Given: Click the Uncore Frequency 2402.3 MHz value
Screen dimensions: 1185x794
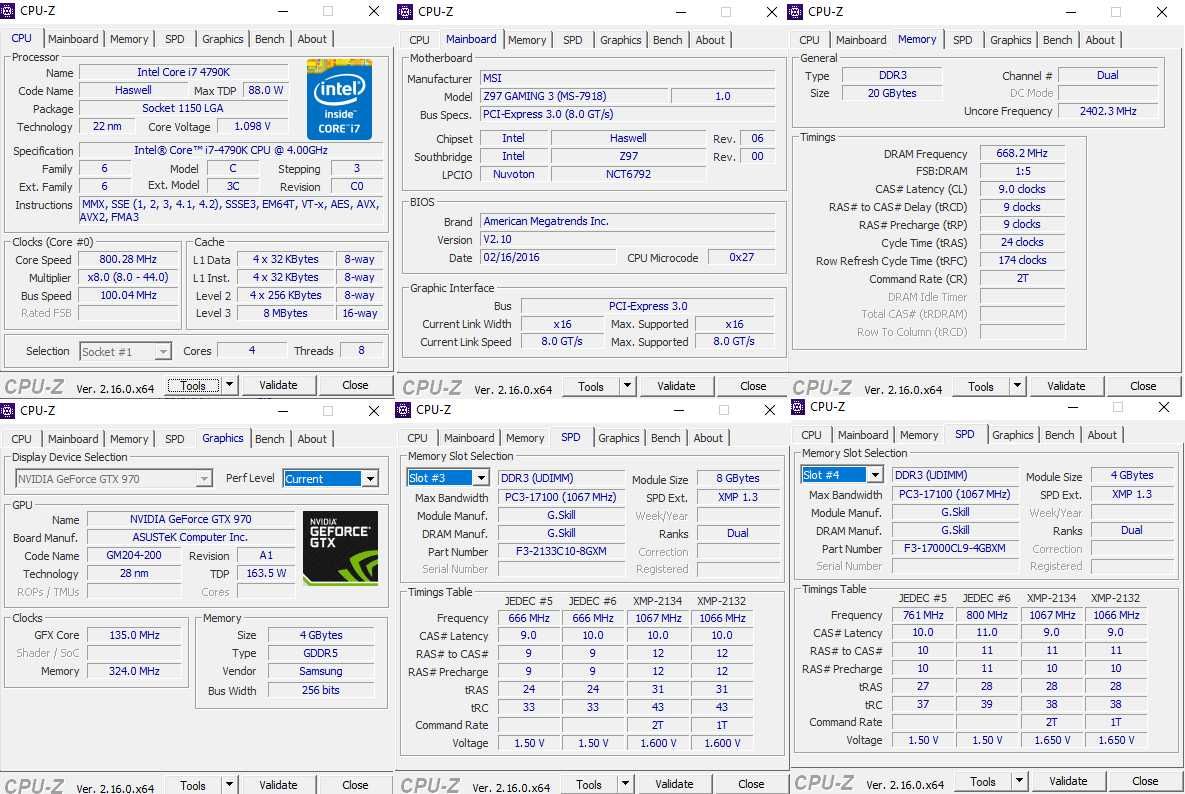Looking at the screenshot, I should click(x=1108, y=111).
